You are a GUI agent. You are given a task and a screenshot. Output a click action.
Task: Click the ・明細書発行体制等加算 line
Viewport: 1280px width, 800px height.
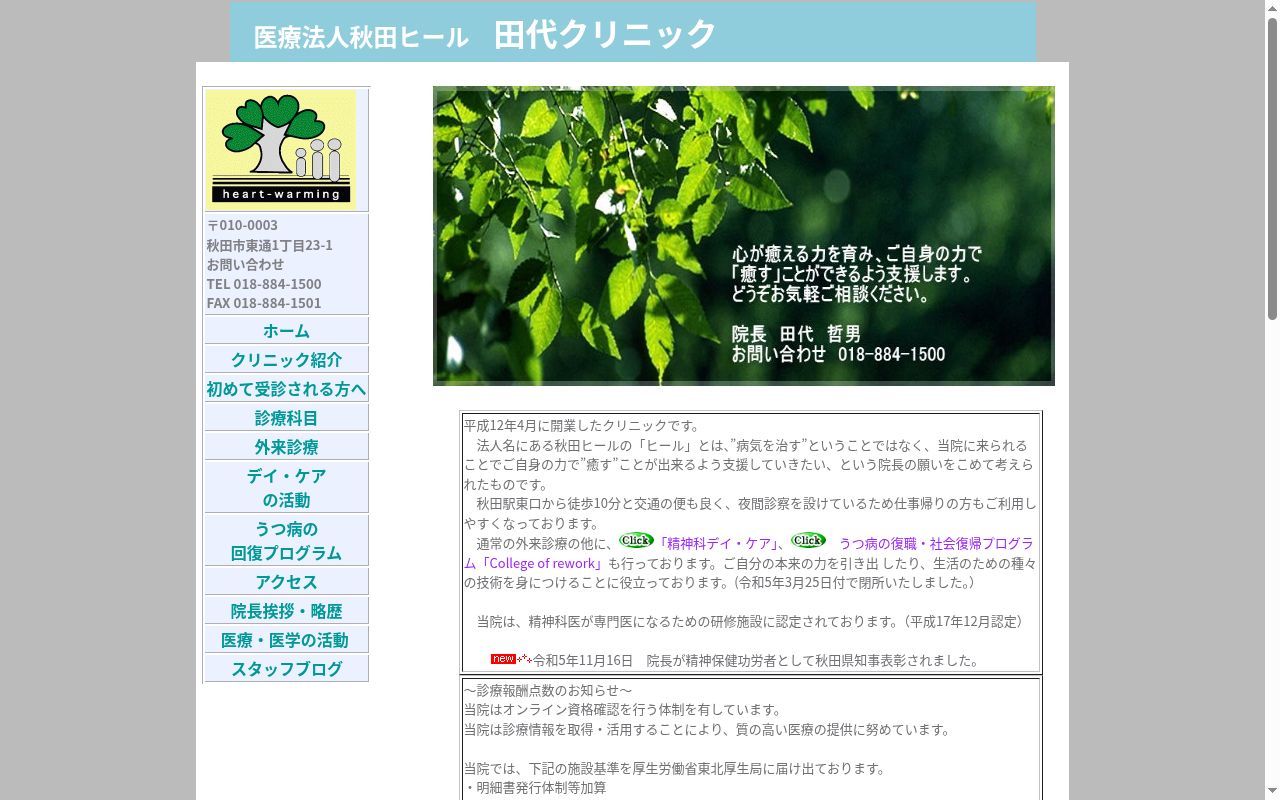point(535,788)
